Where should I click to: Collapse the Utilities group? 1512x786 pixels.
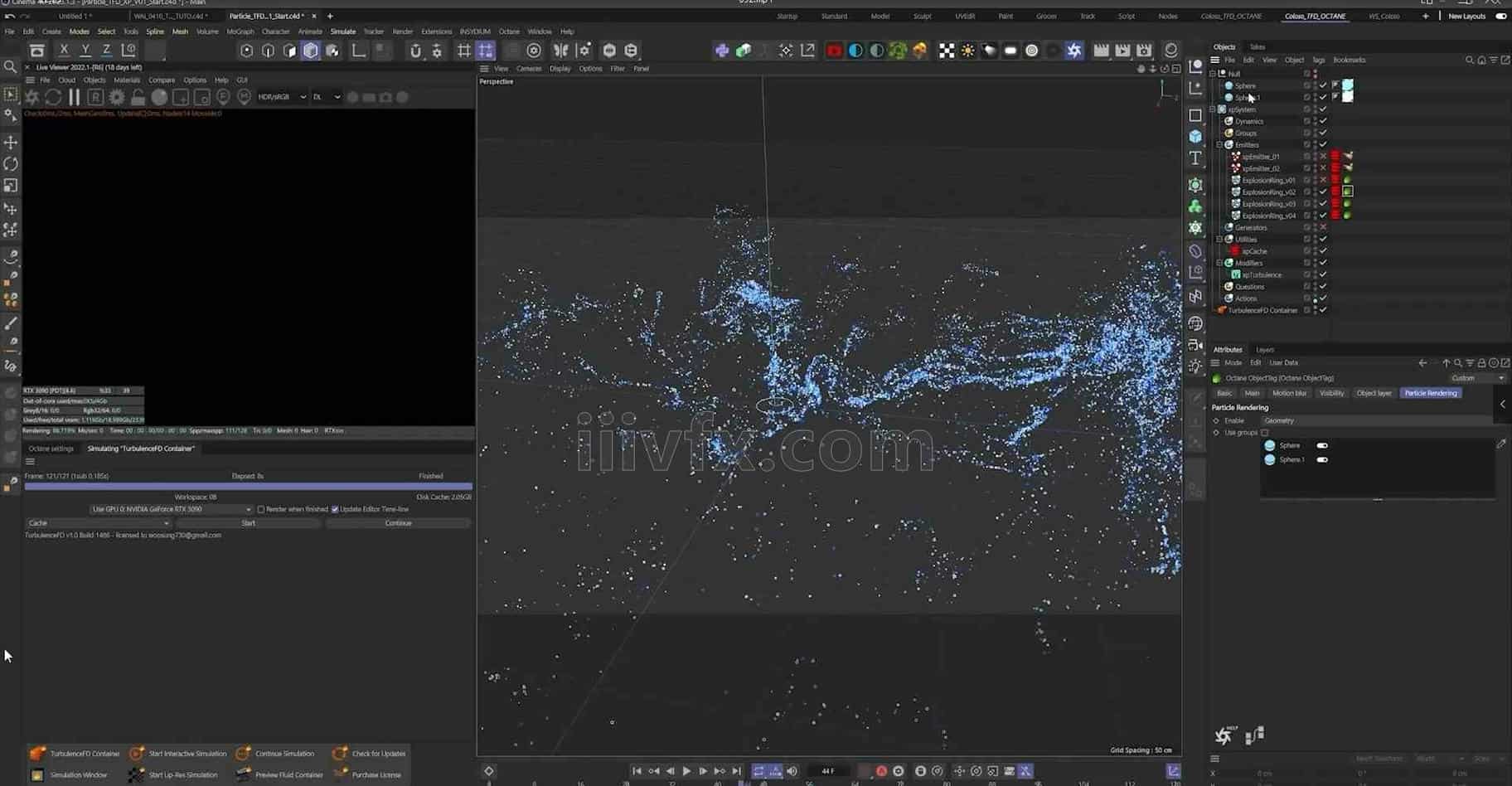(1219, 240)
